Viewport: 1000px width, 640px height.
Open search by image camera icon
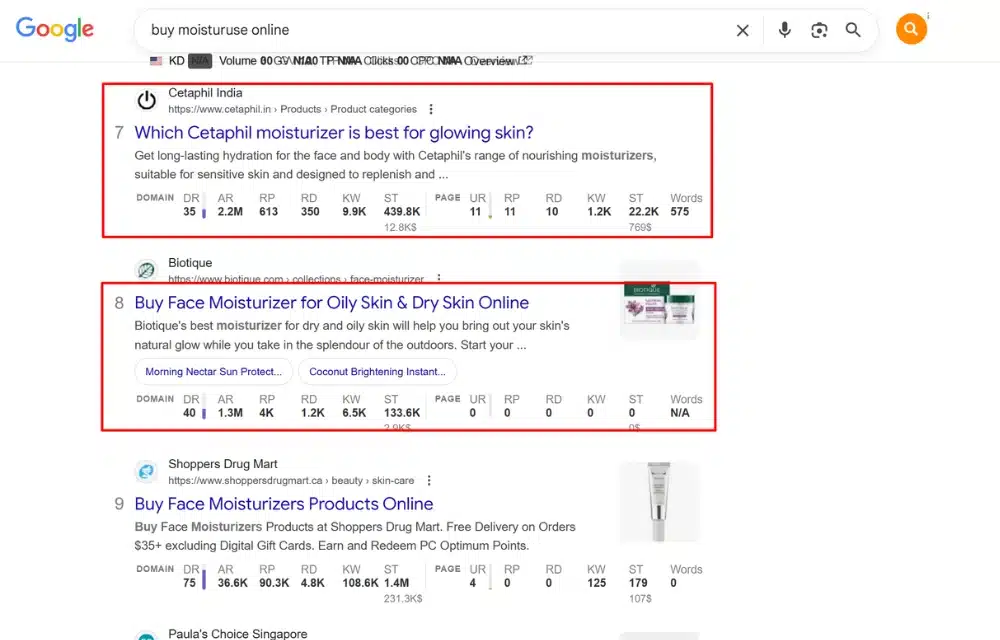coord(819,30)
